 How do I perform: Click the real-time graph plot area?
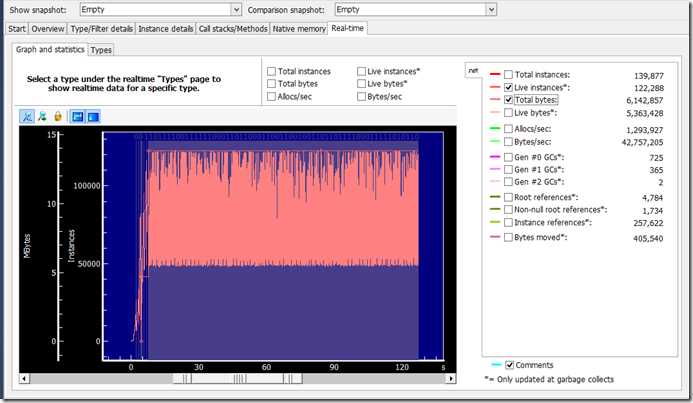pos(273,246)
